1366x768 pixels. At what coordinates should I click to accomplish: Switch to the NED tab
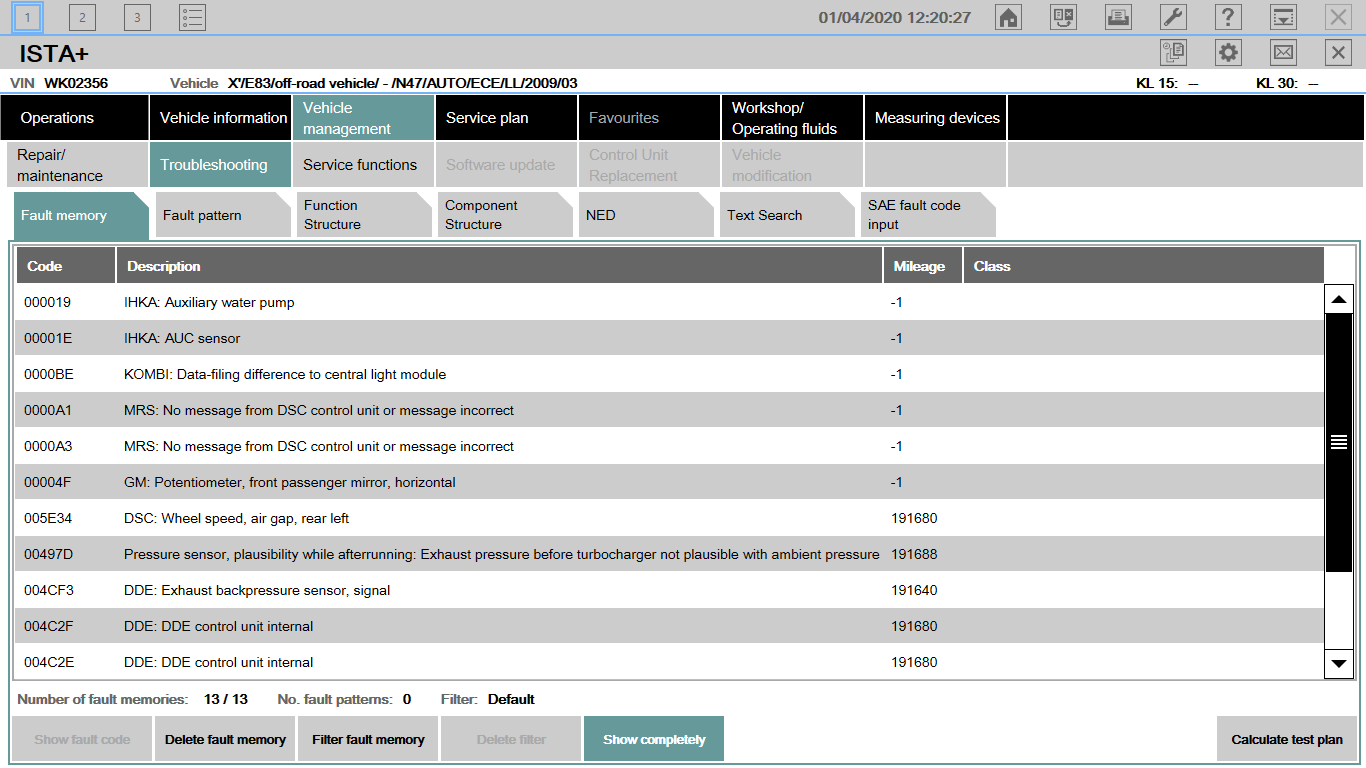(x=646, y=215)
